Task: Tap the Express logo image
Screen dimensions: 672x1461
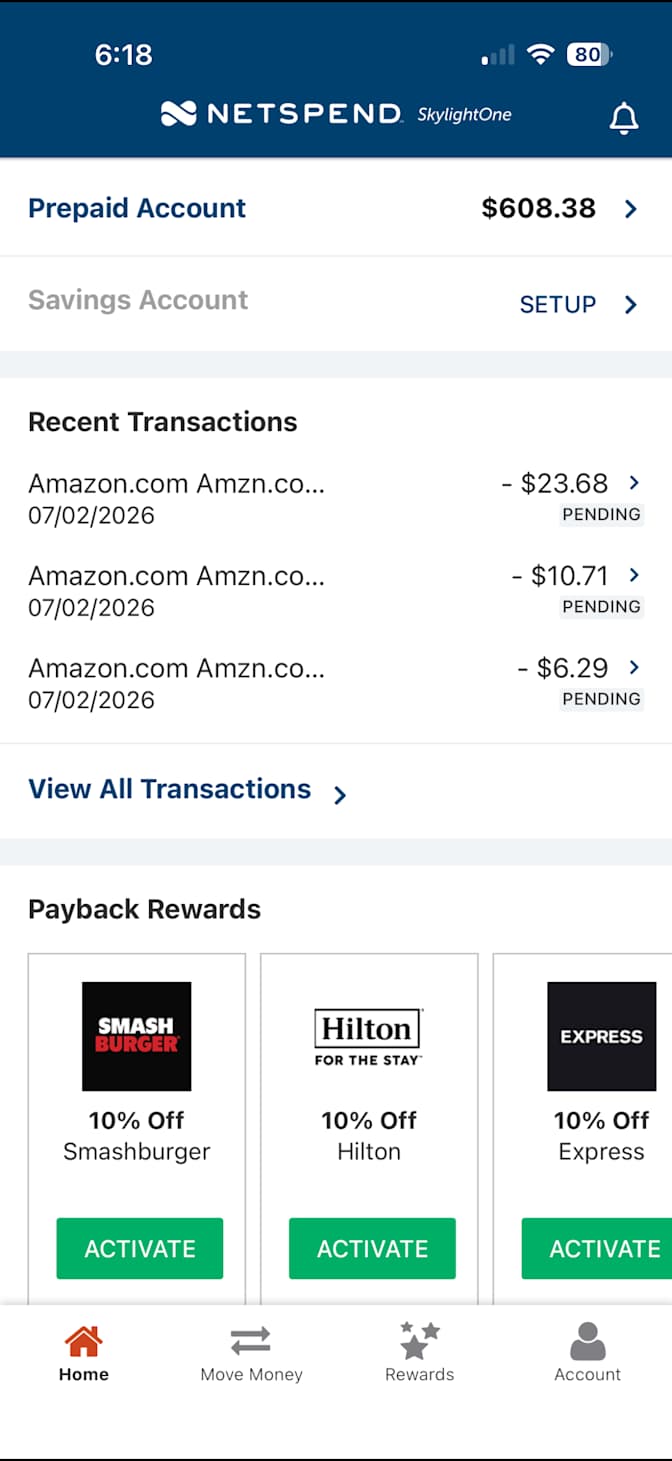Action: [601, 1036]
